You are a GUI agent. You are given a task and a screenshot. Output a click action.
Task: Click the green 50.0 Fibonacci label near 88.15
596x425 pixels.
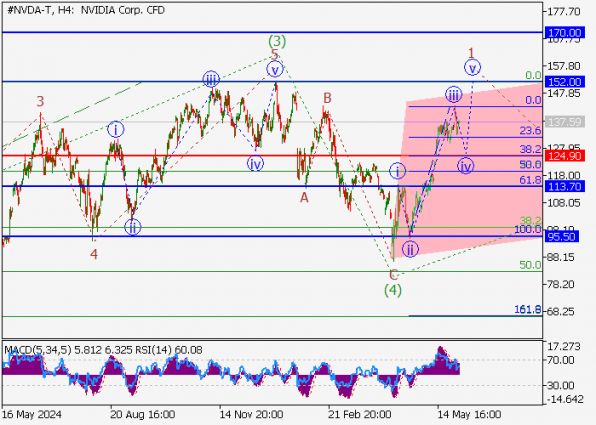pos(530,265)
